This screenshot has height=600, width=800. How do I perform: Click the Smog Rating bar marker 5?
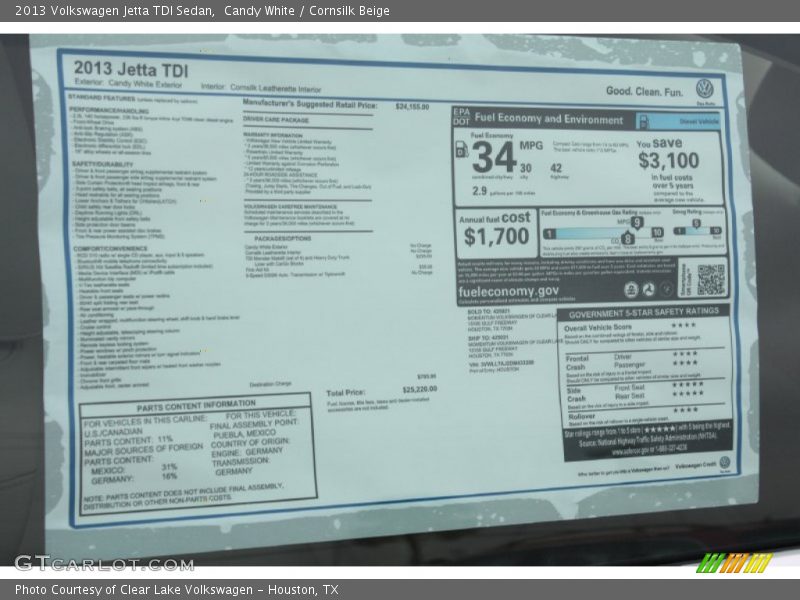(696, 223)
